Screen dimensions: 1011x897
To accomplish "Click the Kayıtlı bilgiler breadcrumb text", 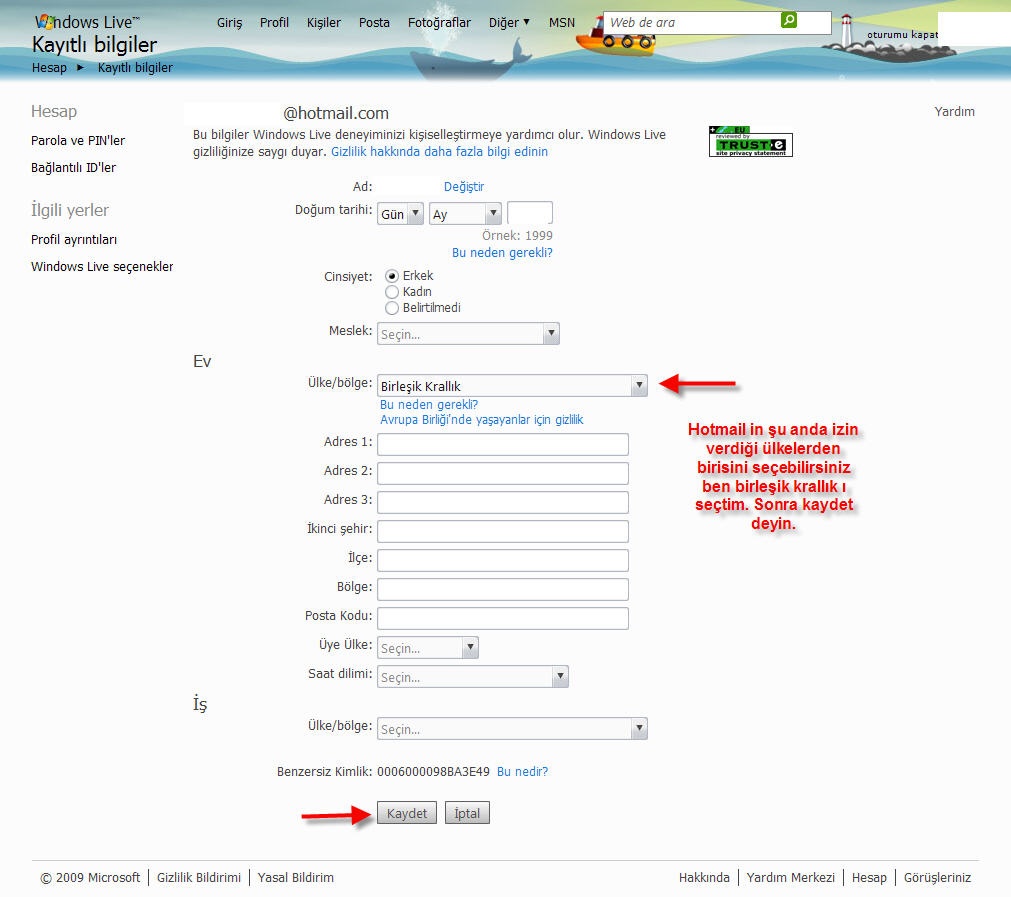I will pyautogui.click(x=135, y=68).
